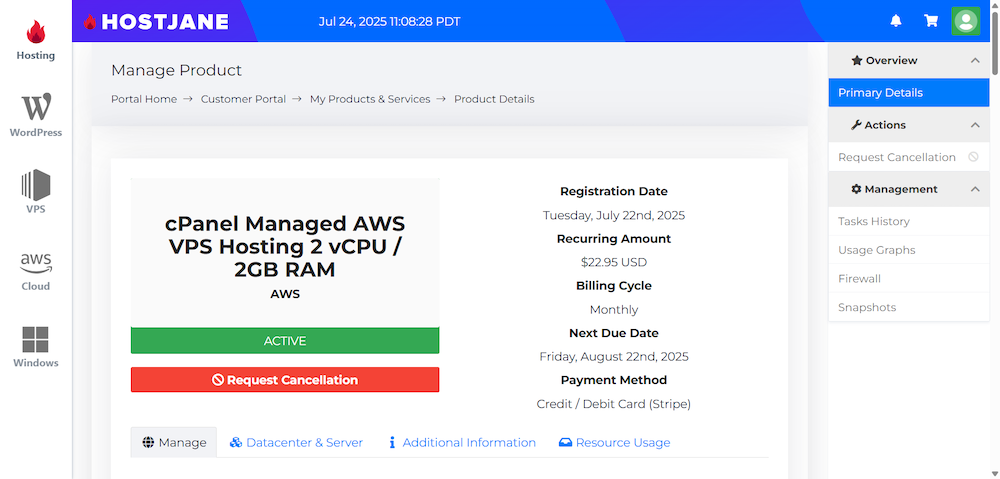The image size is (1000, 479).
Task: Click the Product Details breadcrumb
Action: click(494, 99)
